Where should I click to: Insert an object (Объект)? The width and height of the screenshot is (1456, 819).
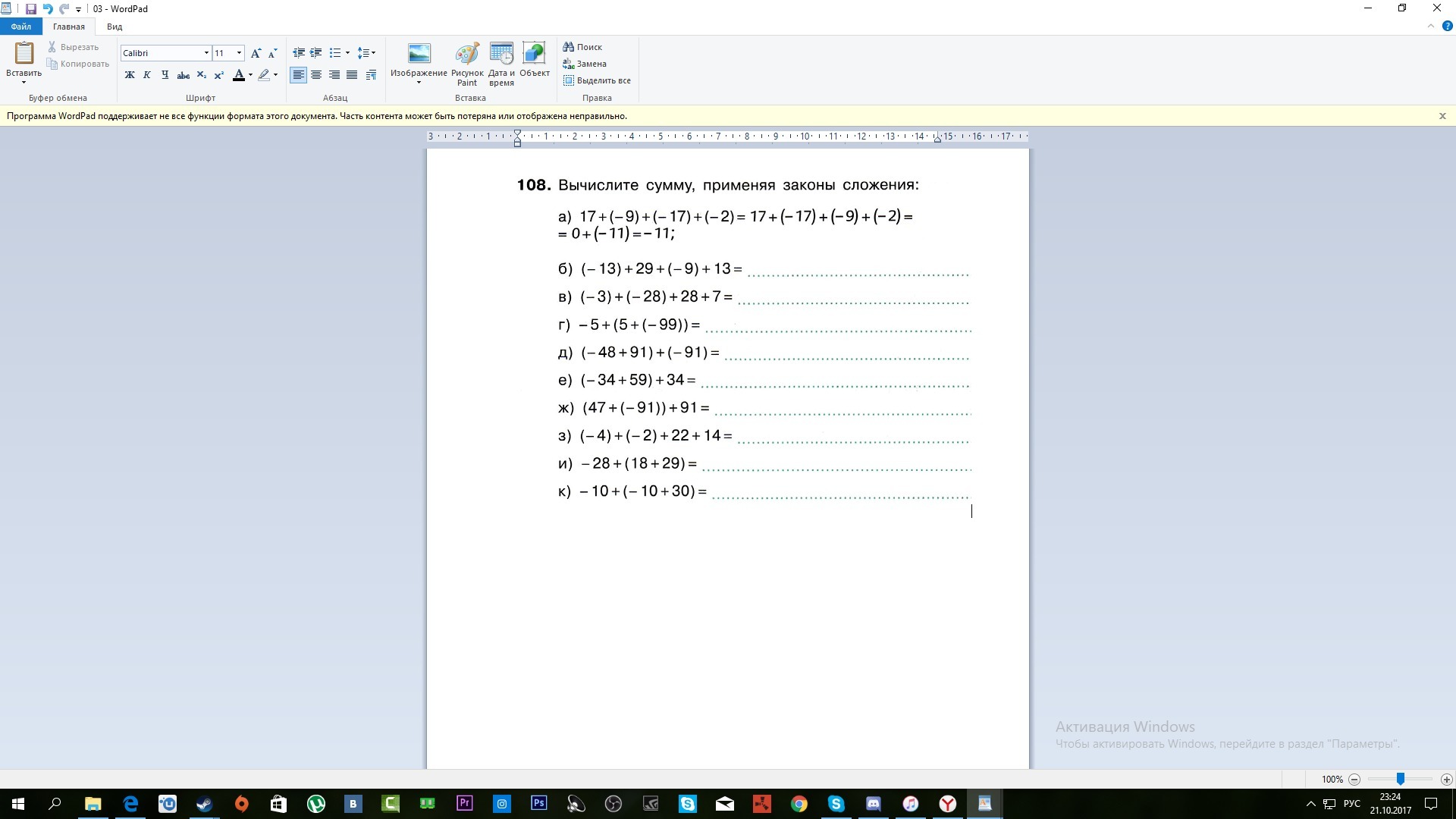click(534, 61)
